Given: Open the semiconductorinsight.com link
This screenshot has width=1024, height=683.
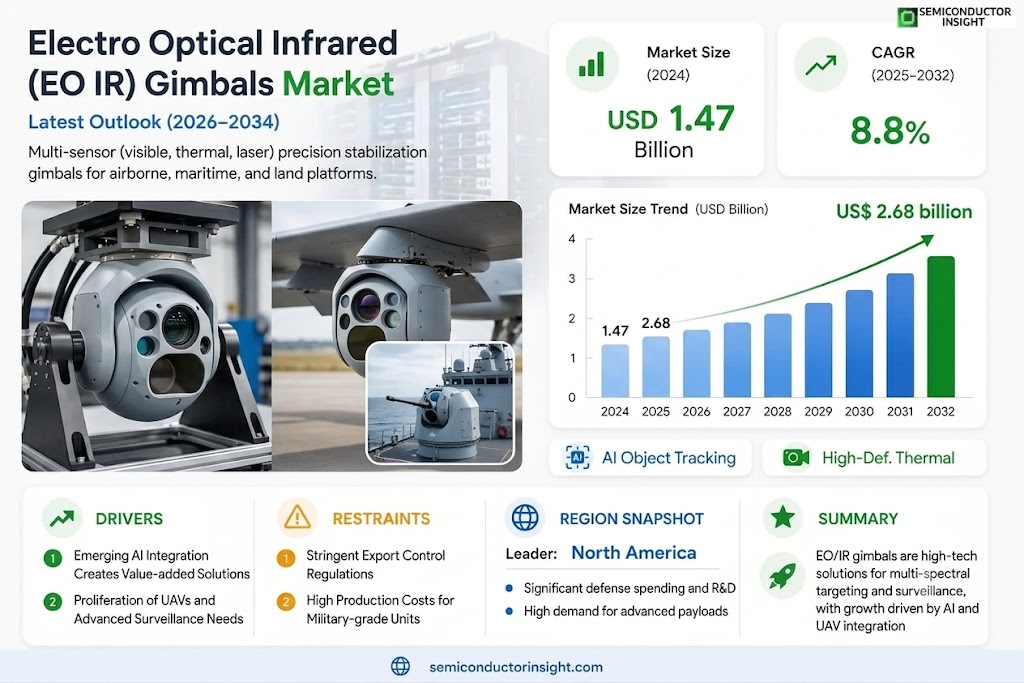Looking at the screenshot, I should 516,667.
